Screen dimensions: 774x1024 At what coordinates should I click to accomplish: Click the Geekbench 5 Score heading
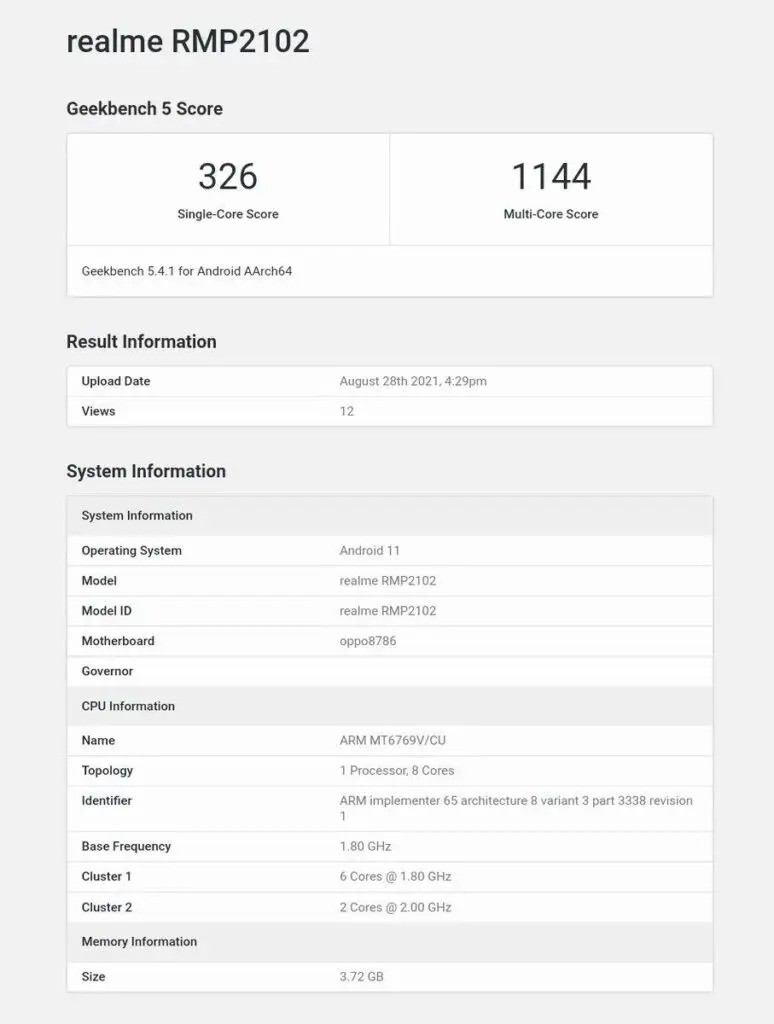pyautogui.click(x=144, y=108)
